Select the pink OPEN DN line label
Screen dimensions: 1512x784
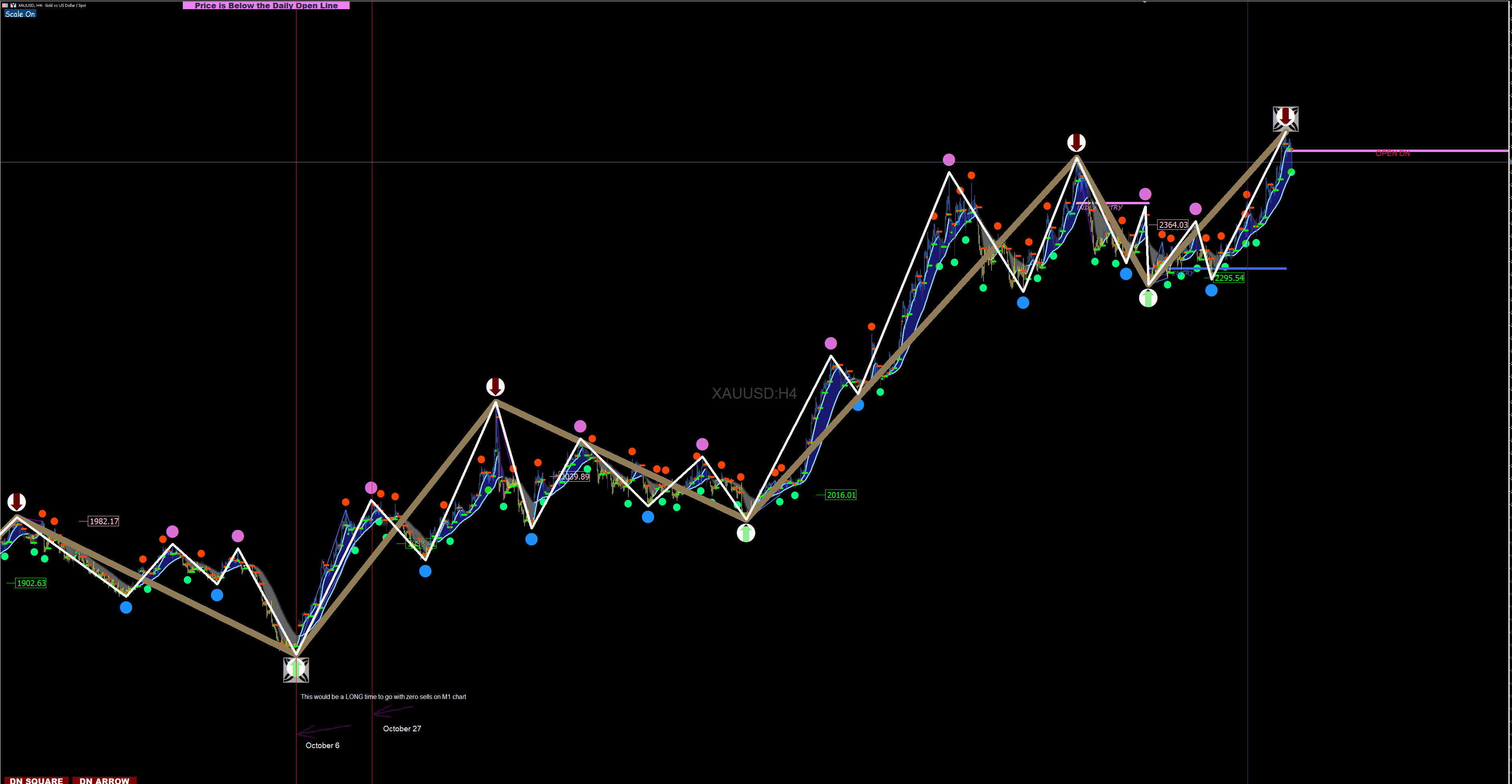pyautogui.click(x=1392, y=153)
